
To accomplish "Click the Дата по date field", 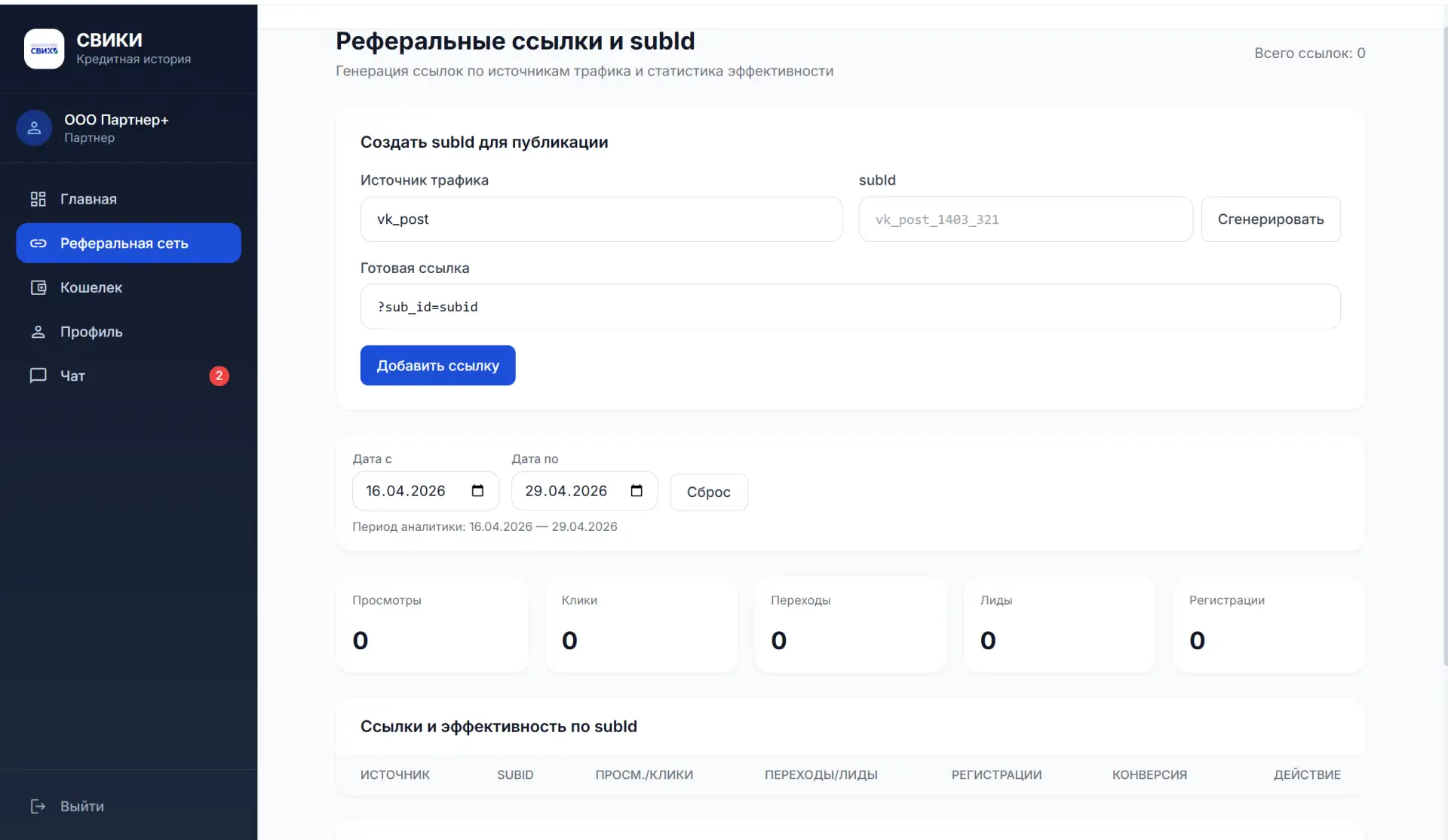I will click(584, 491).
